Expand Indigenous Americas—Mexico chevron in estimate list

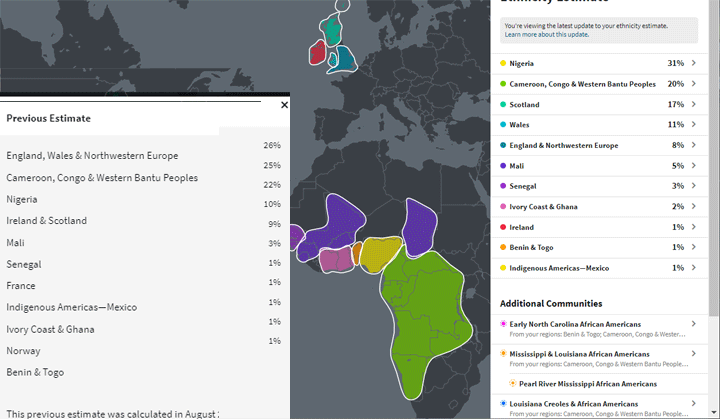(x=693, y=268)
